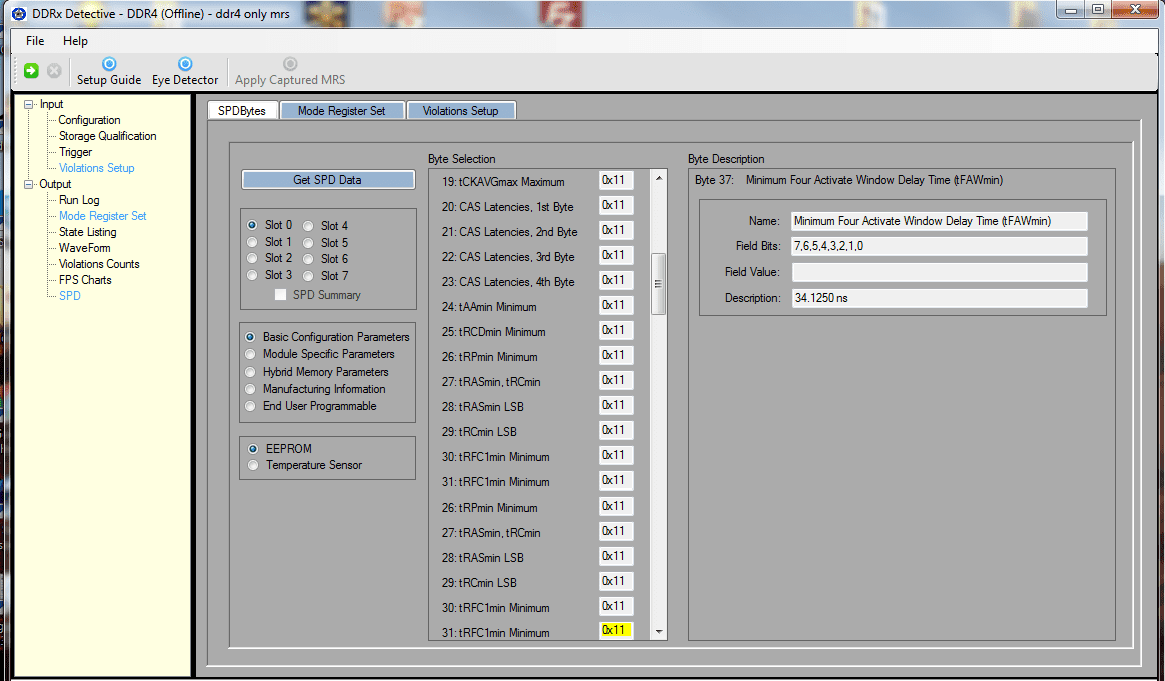
Task: Minimize the DDRx Detective window
Action: [1071, 10]
